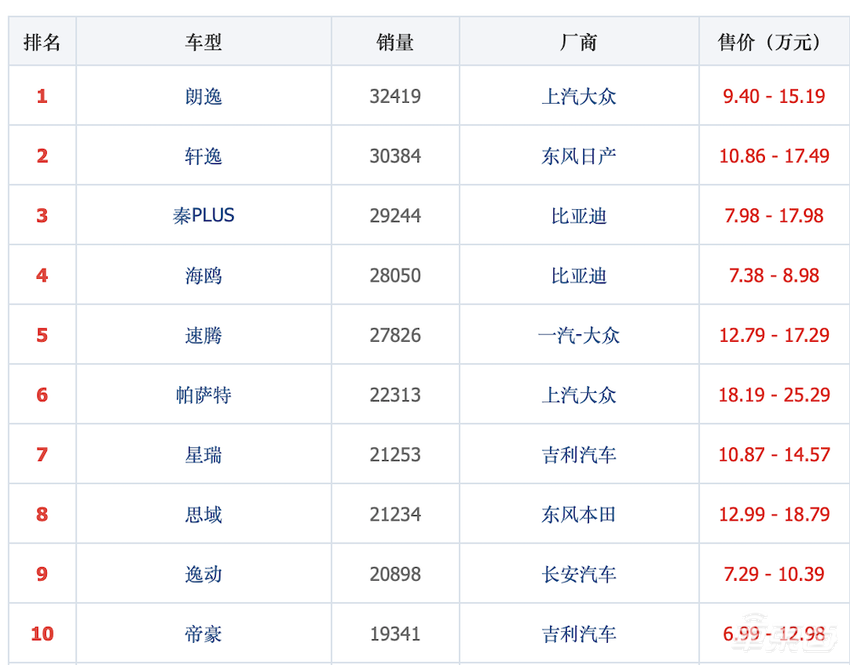Image resolution: width=850 pixels, height=665 pixels.
Task: Open the 思域 model page
Action: (x=203, y=514)
